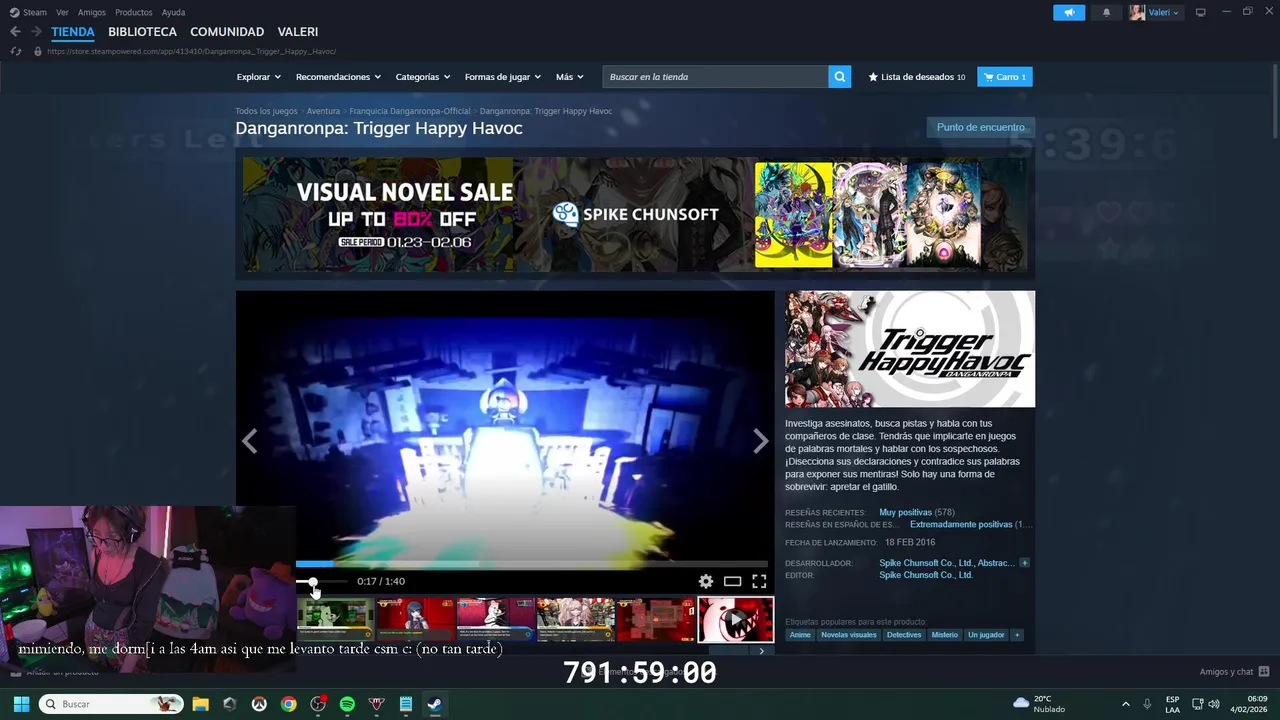
Task: Open the Formas de jugar dropdown
Action: [x=503, y=77]
